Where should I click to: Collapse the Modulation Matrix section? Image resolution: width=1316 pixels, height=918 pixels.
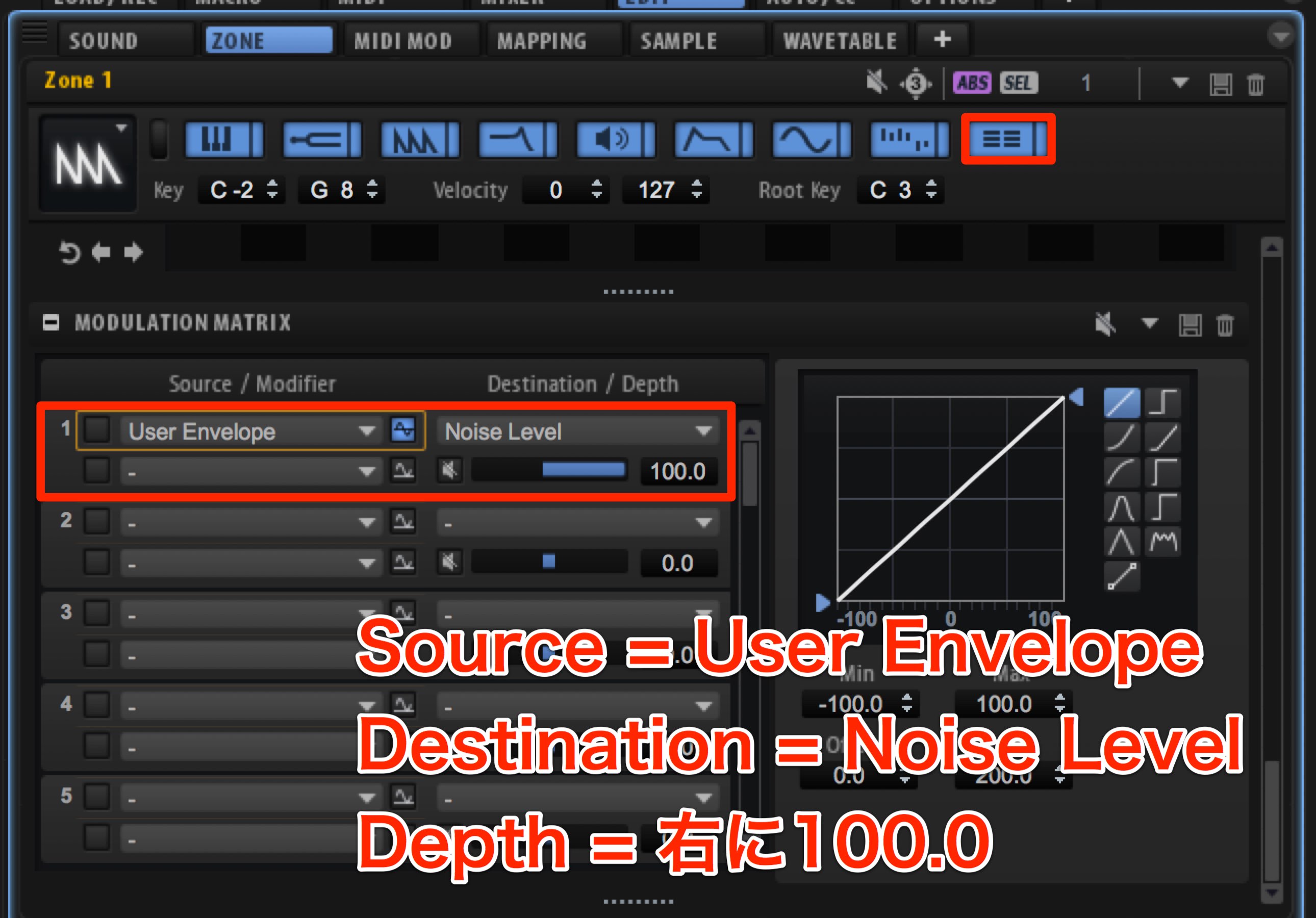51,323
